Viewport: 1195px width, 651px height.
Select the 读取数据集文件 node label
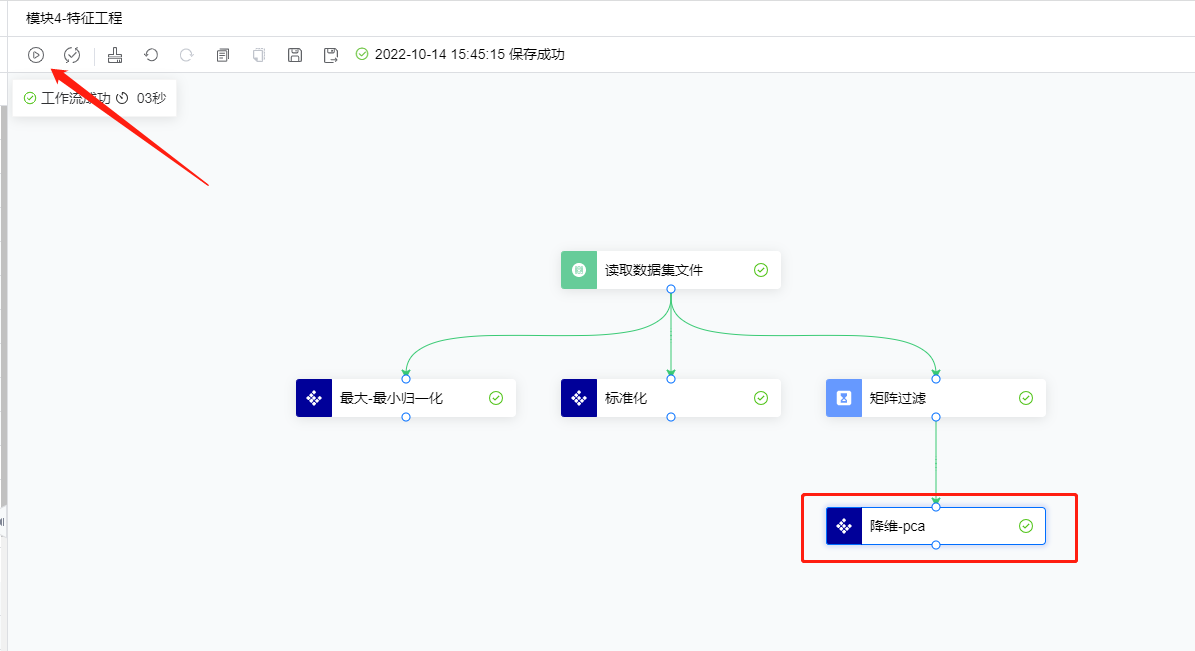[654, 270]
